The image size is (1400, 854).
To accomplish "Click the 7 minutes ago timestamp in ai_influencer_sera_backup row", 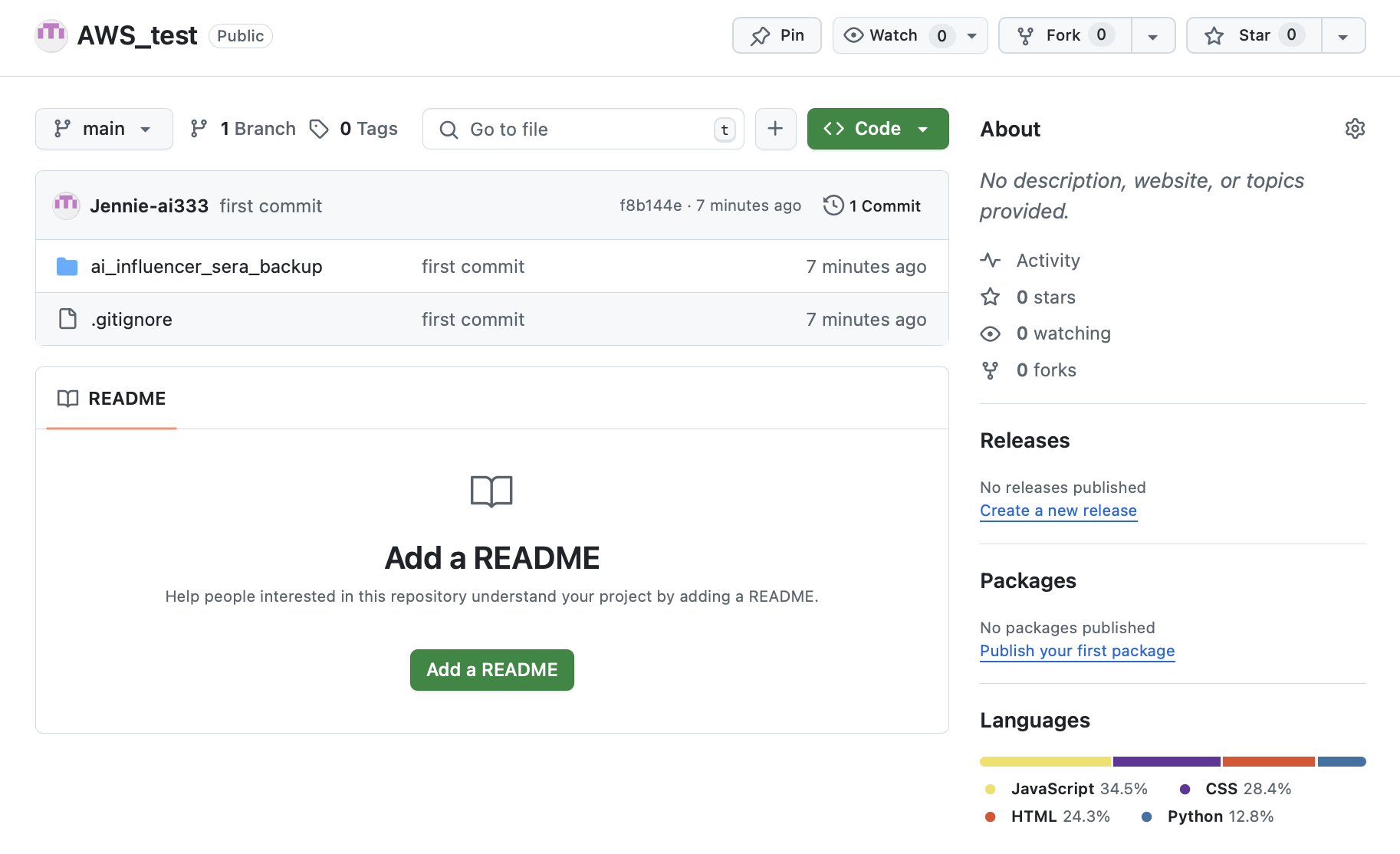I will [x=866, y=266].
